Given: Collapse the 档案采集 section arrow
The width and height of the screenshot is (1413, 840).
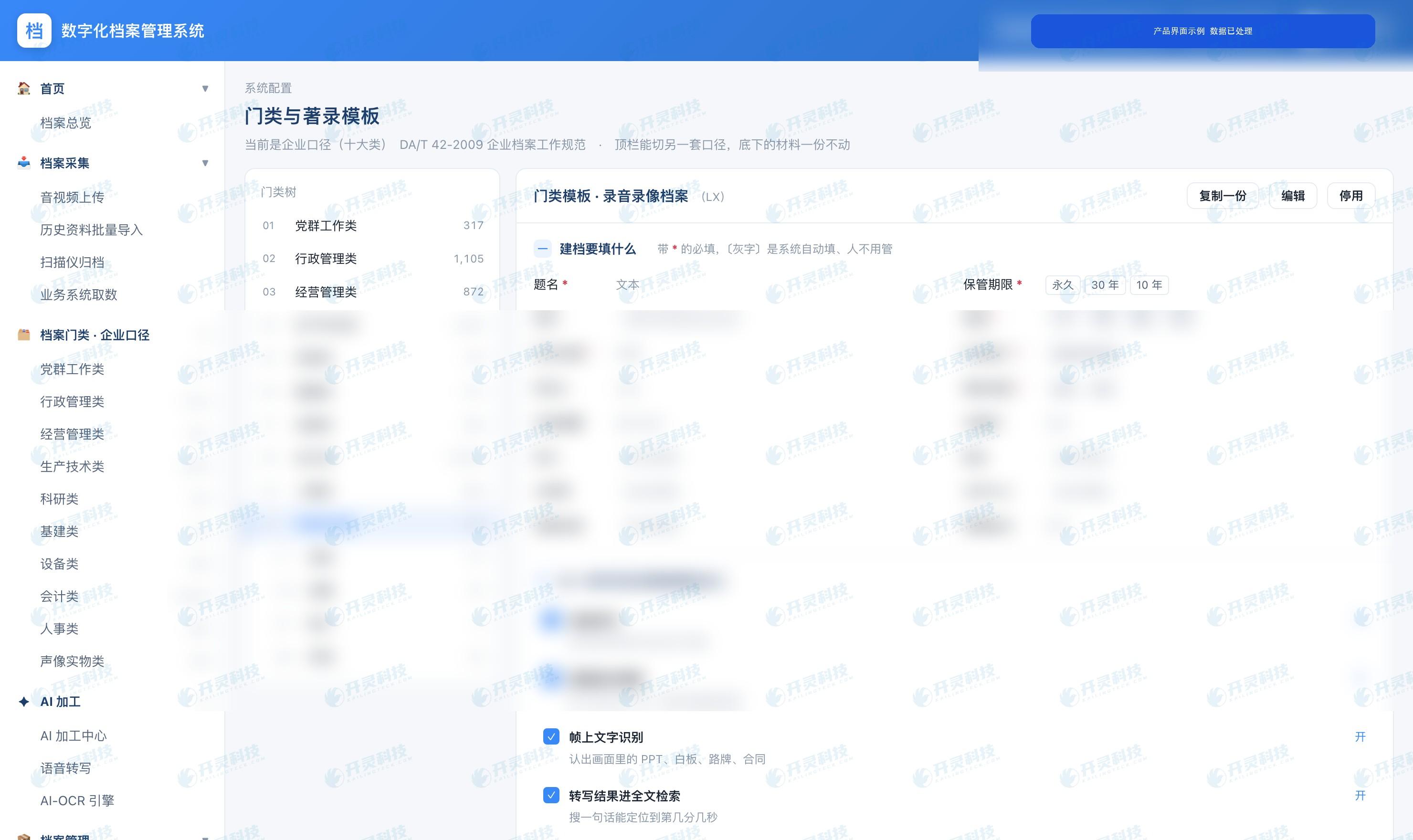Looking at the screenshot, I should [x=205, y=163].
